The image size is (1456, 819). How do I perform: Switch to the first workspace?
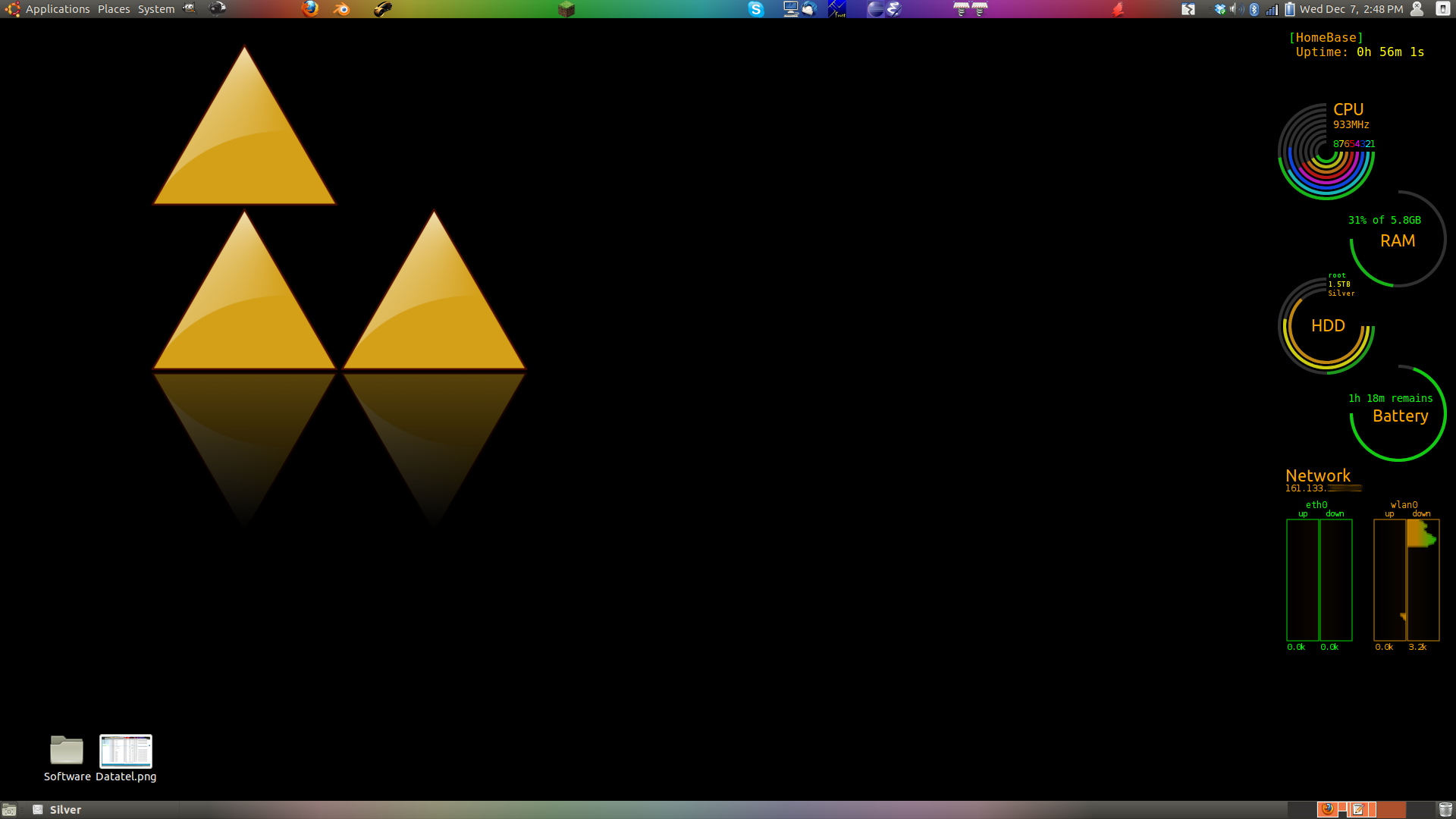click(x=1302, y=810)
